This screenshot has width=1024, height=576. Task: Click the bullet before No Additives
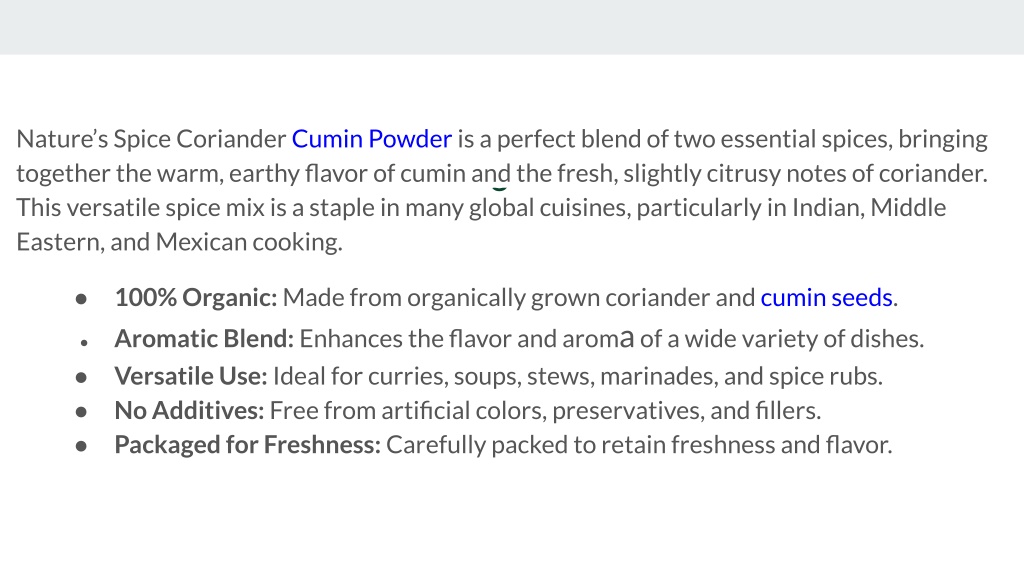(x=81, y=412)
